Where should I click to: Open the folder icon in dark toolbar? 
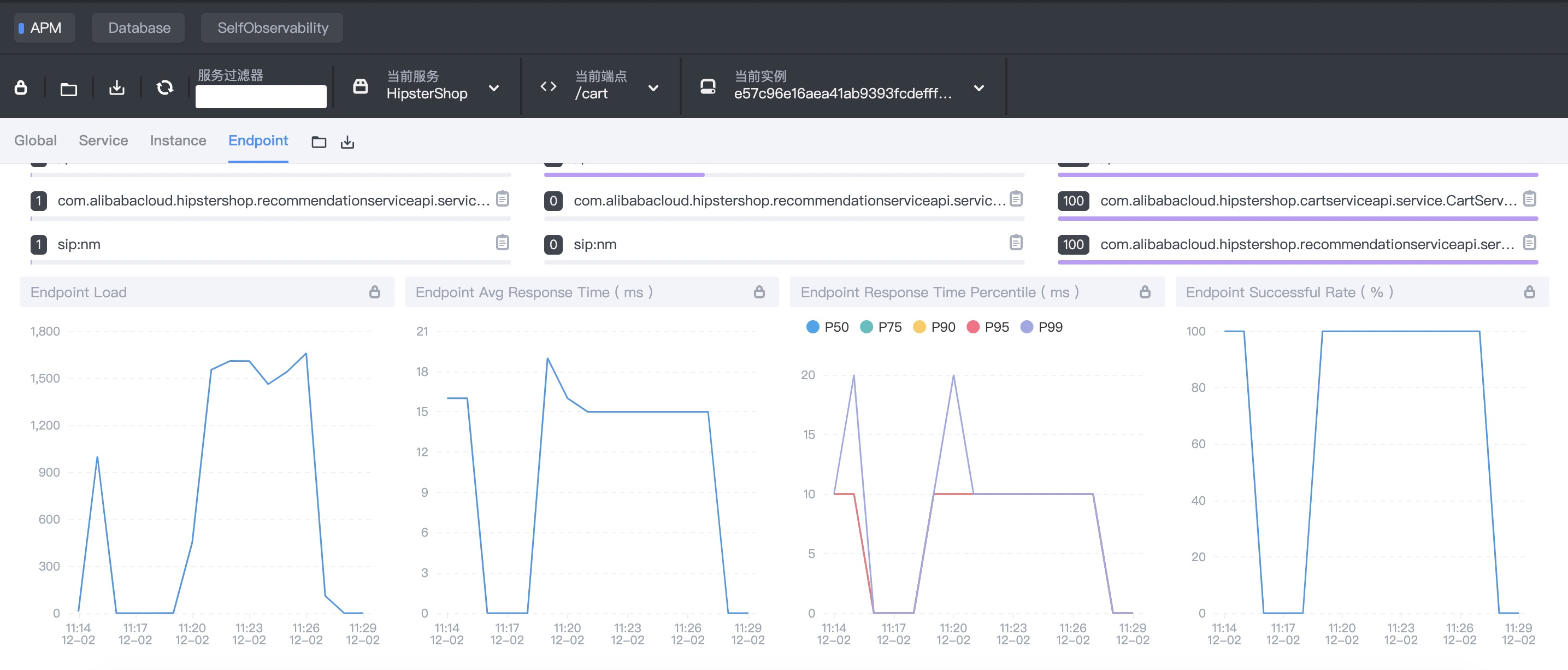tap(69, 89)
